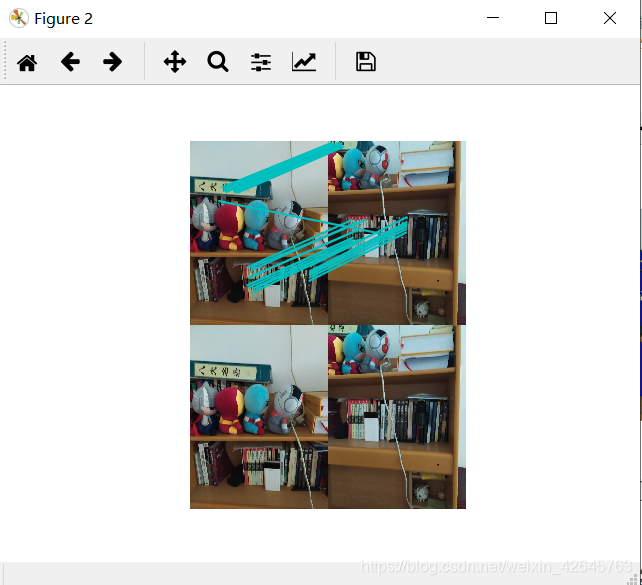Save the figure with floppy disk icon

pyautogui.click(x=366, y=62)
